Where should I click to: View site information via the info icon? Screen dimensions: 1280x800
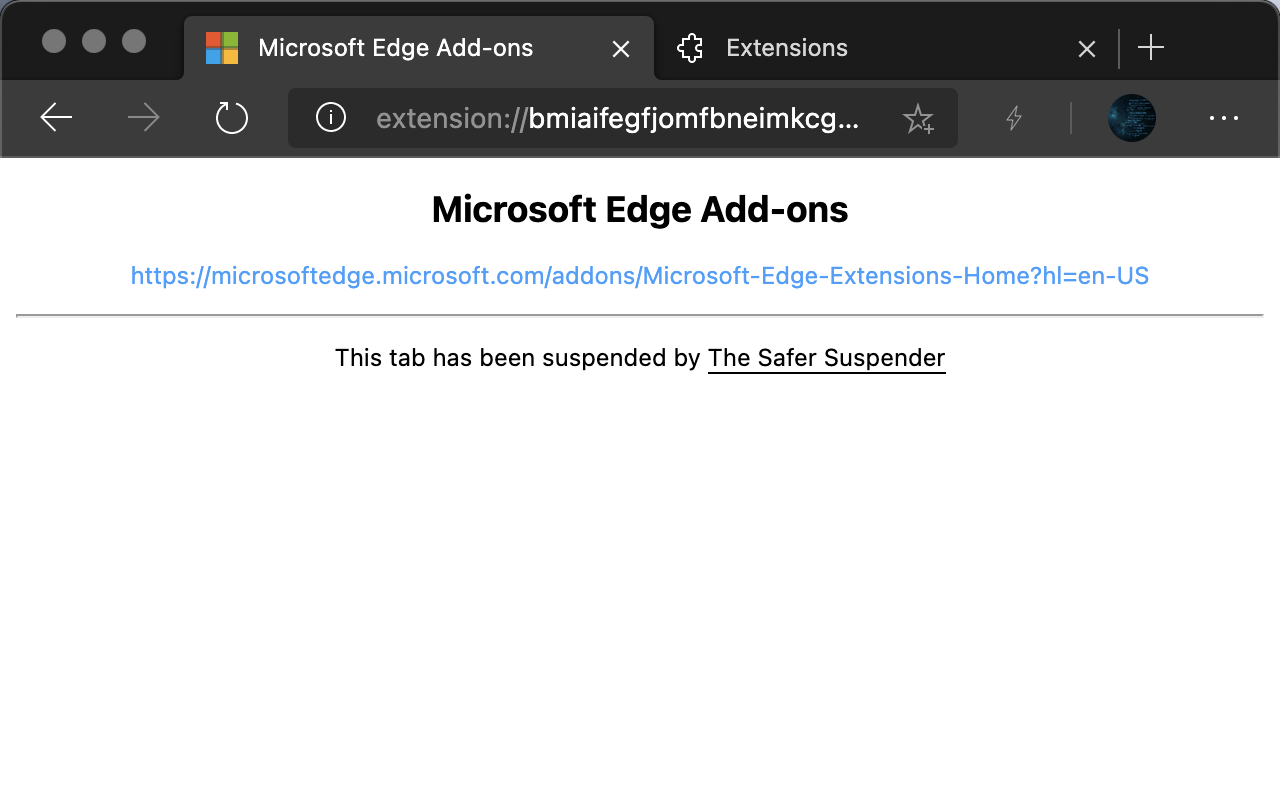pos(331,118)
